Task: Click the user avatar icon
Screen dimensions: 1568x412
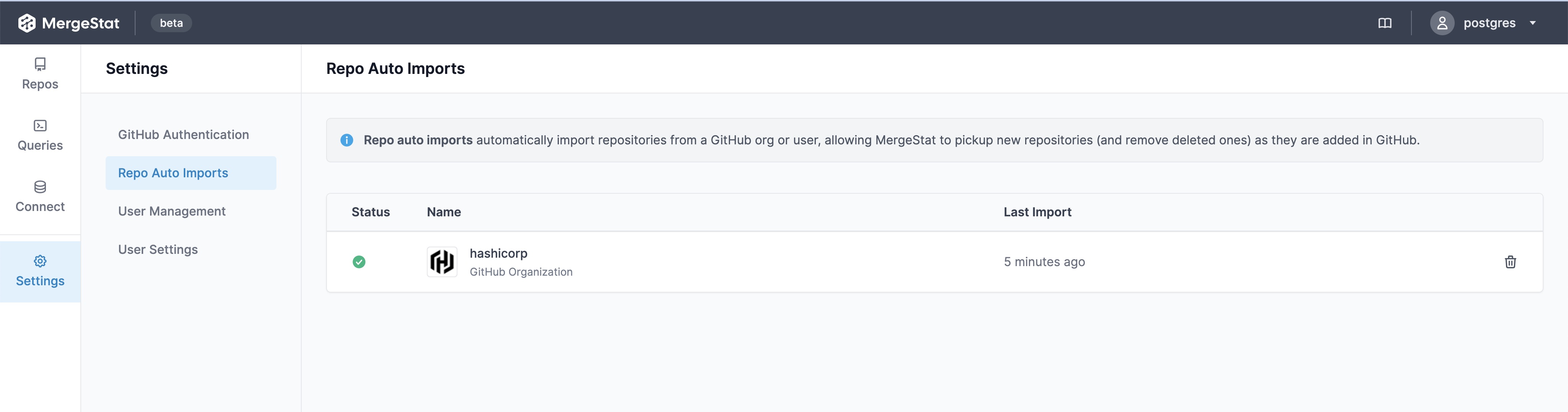Action: coord(1442,23)
